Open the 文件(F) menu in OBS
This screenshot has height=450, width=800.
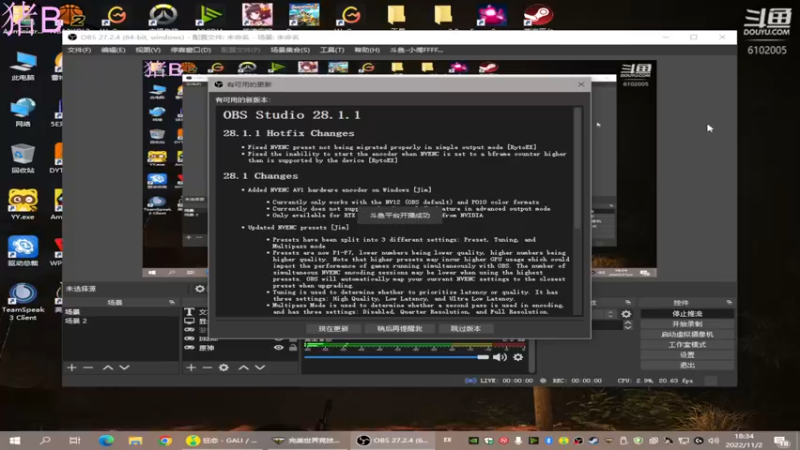tap(79, 50)
